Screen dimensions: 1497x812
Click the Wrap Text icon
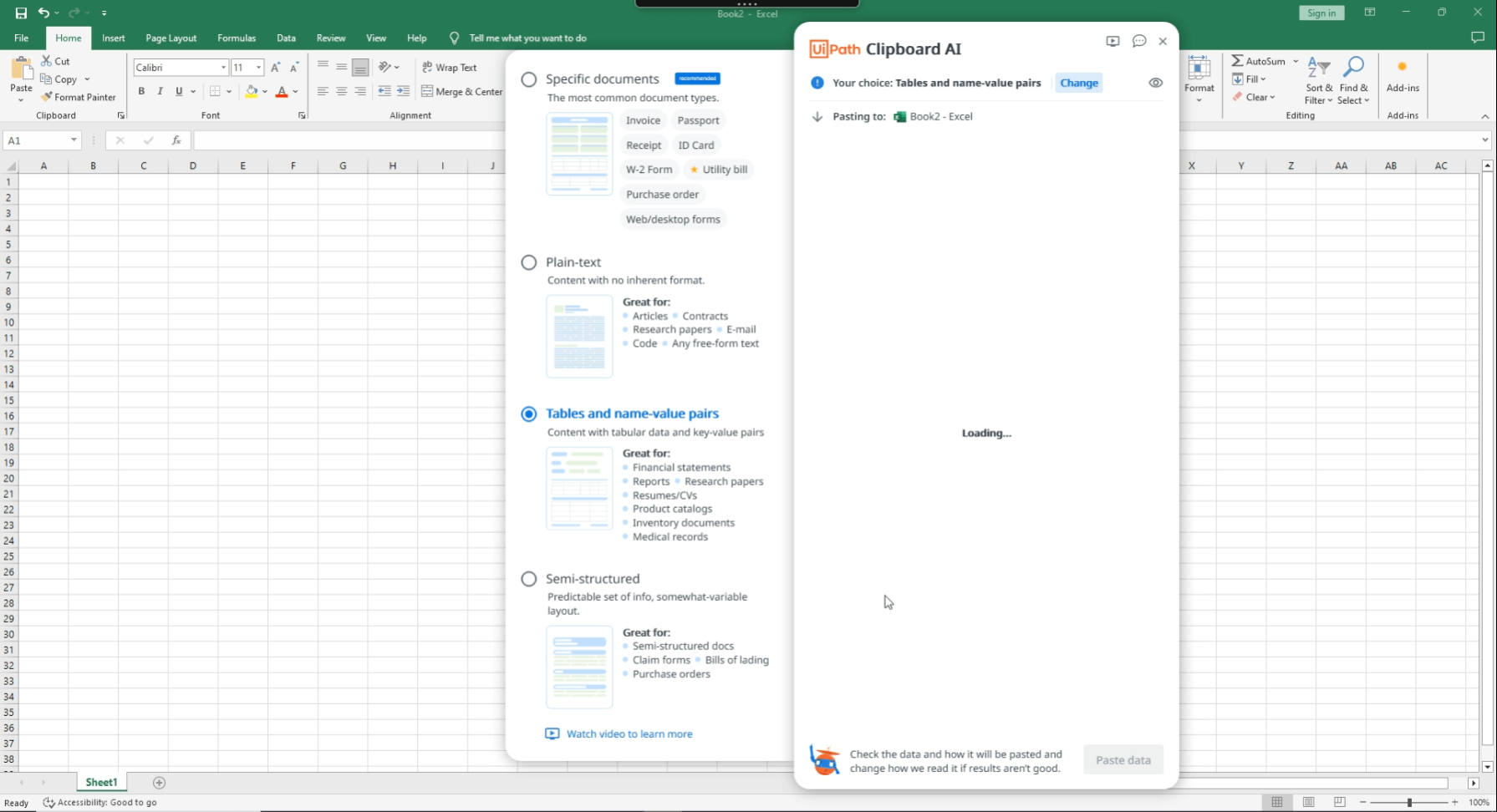coord(428,67)
